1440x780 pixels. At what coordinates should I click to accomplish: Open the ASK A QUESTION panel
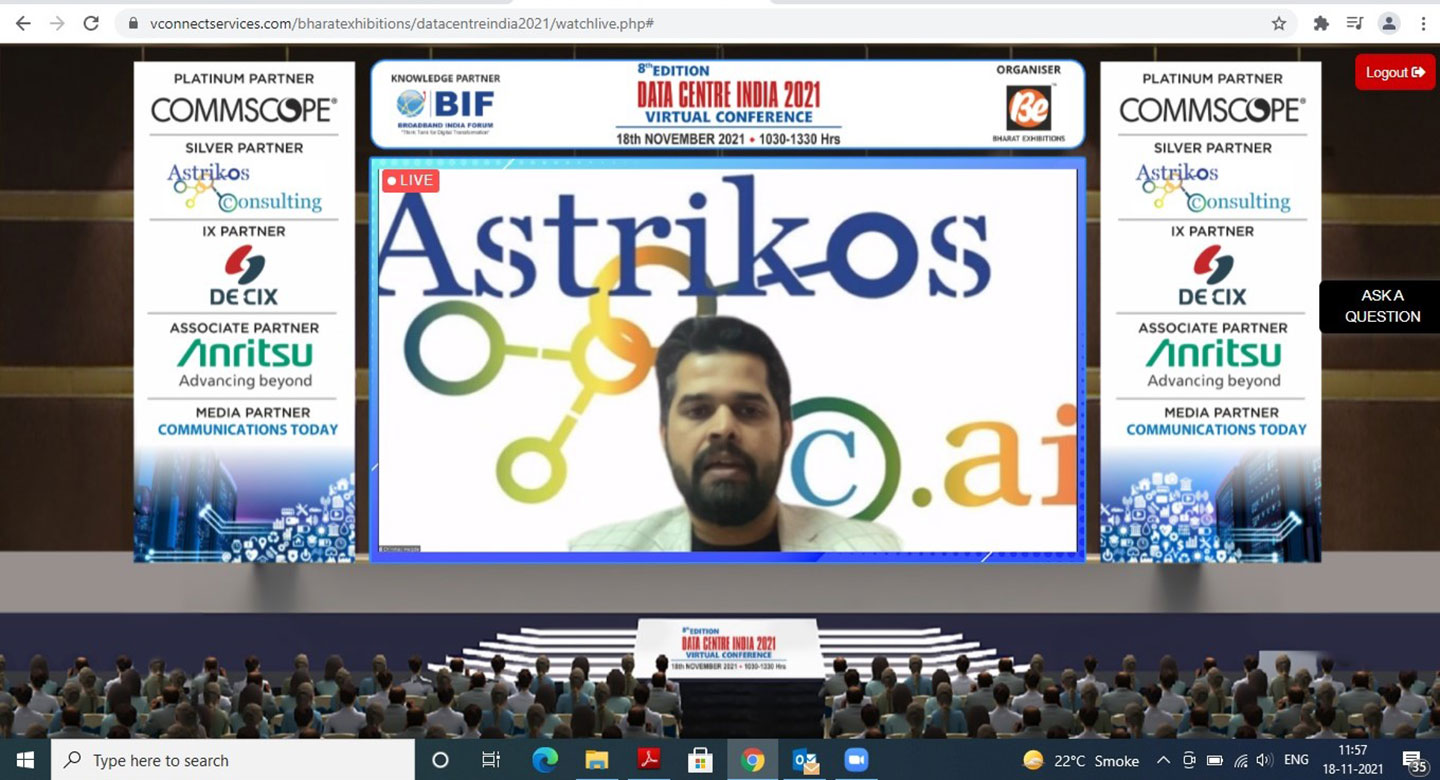click(x=1382, y=306)
